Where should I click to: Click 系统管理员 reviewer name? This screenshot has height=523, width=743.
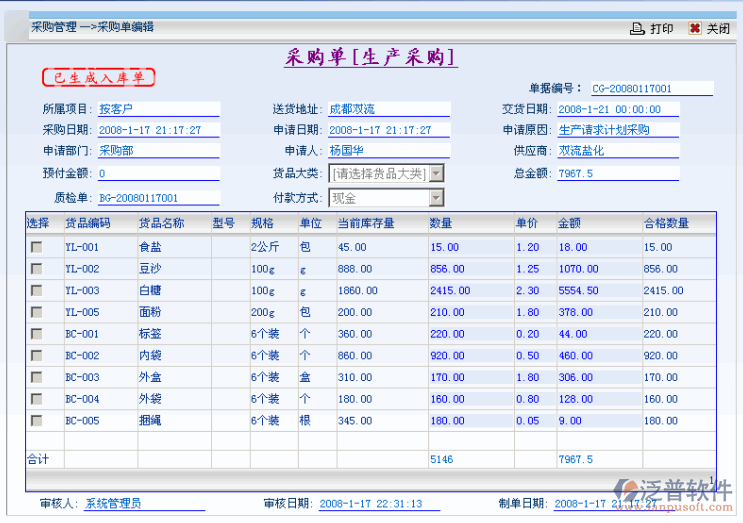point(113,504)
